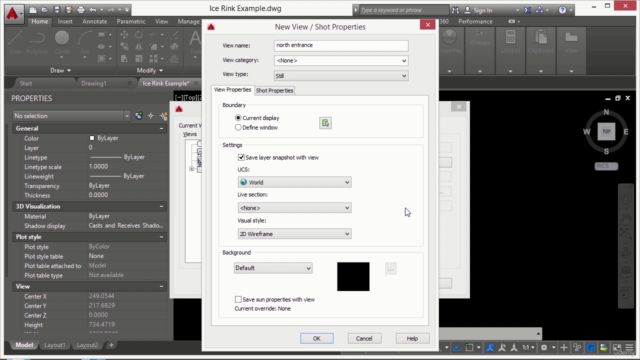Select the Polyline tool

coord(37,42)
